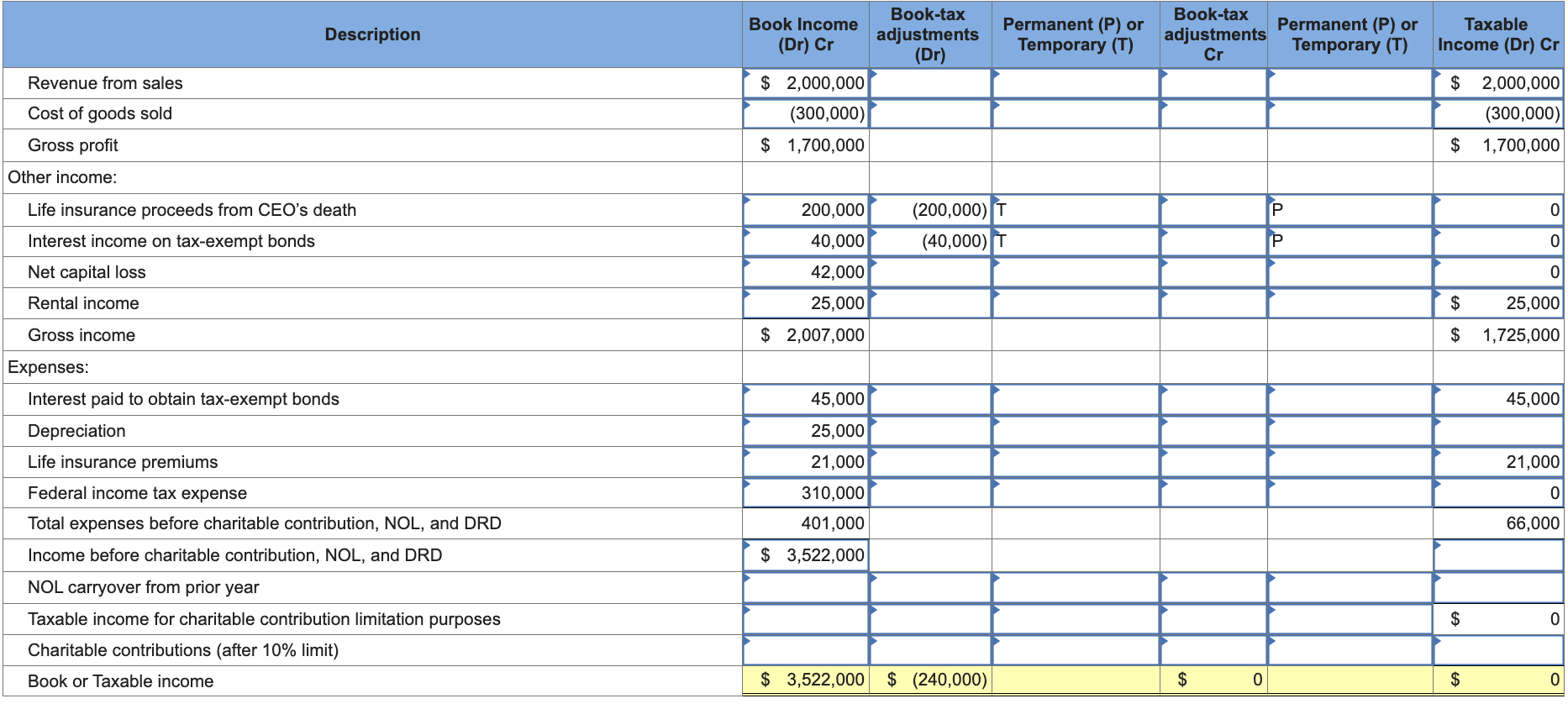
Task: Open dropdown showing P for Life insurance proceeds
Action: pos(1350,210)
